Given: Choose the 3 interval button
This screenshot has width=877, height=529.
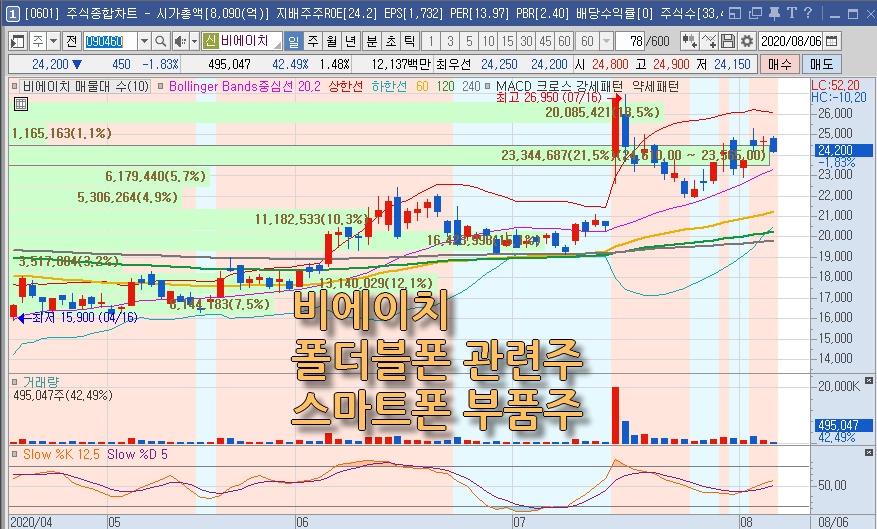Looking at the screenshot, I should coord(450,41).
